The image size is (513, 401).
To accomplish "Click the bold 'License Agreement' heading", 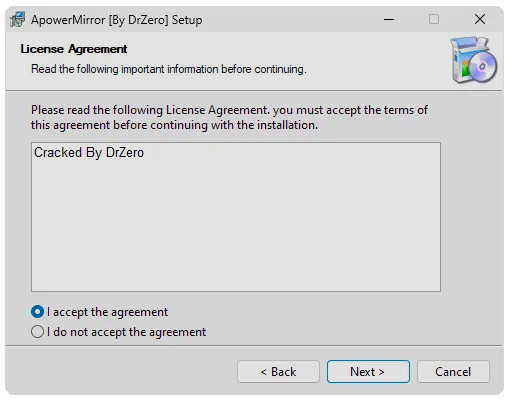I will [x=74, y=49].
